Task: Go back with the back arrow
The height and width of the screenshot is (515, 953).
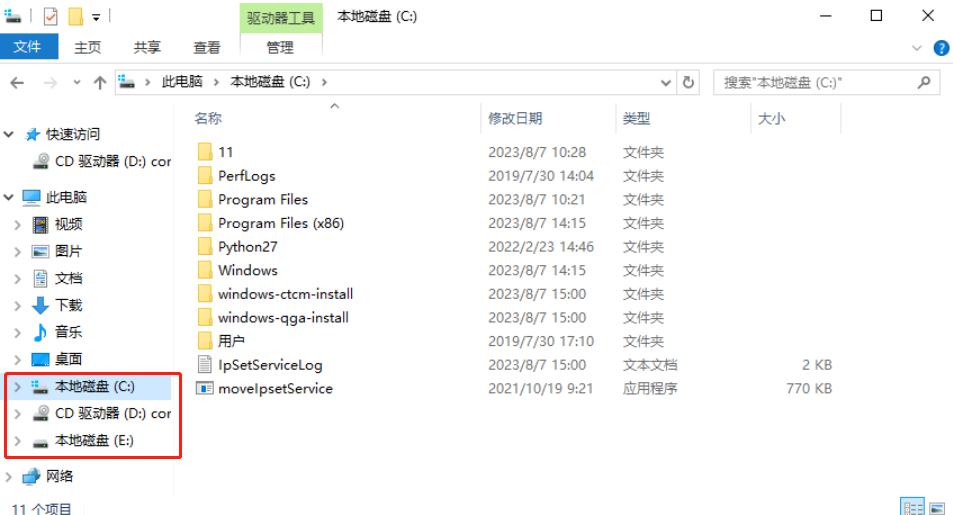Action: pos(17,83)
